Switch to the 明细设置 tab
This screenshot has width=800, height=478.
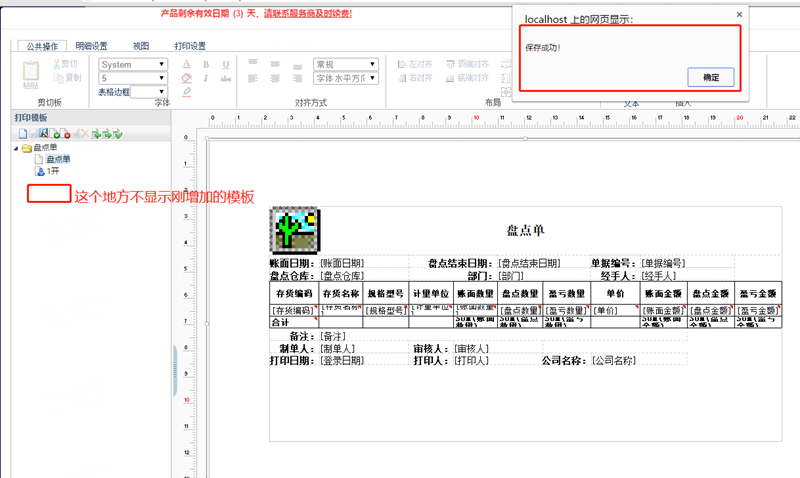91,46
